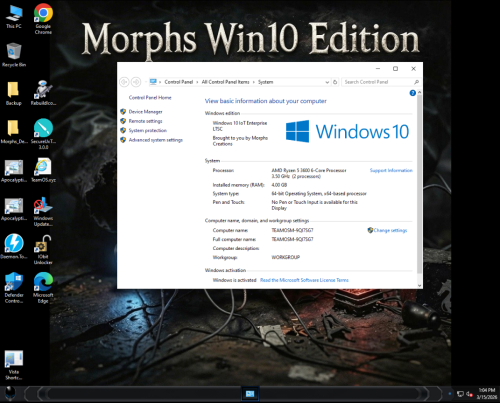The image size is (500, 403).
Task: Open Support Information link
Action: (x=391, y=170)
